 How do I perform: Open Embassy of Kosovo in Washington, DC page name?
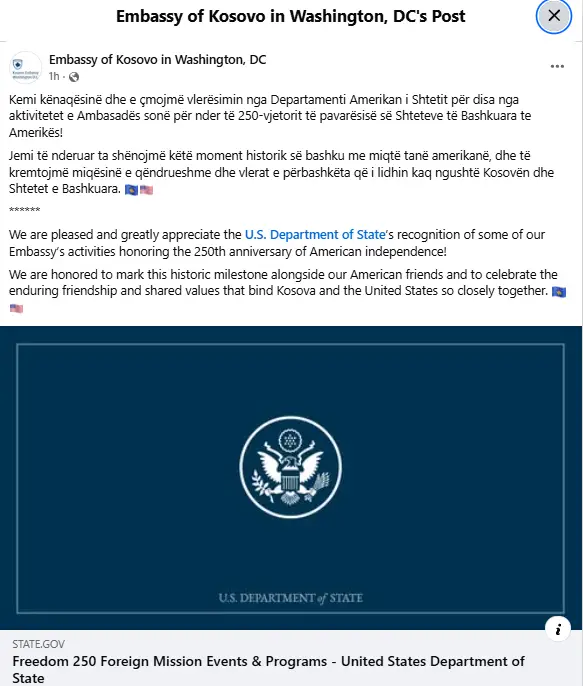[157, 60]
